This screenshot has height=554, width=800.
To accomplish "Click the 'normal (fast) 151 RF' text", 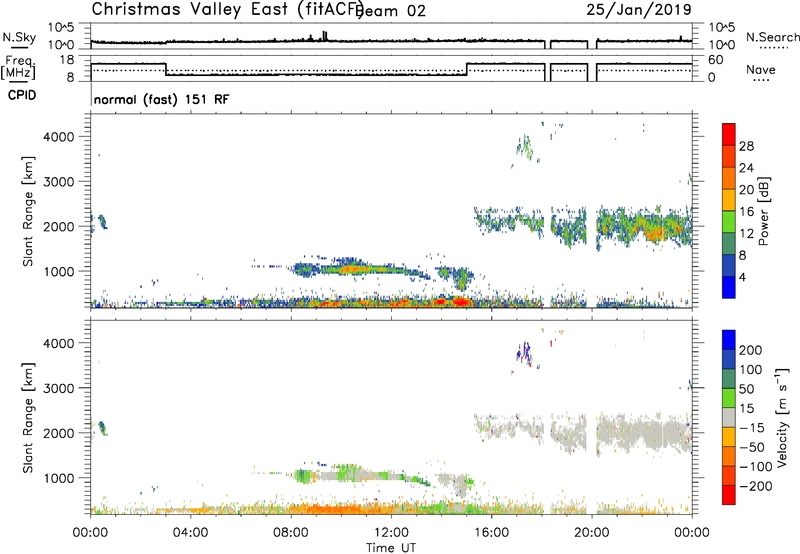I will click(x=162, y=99).
